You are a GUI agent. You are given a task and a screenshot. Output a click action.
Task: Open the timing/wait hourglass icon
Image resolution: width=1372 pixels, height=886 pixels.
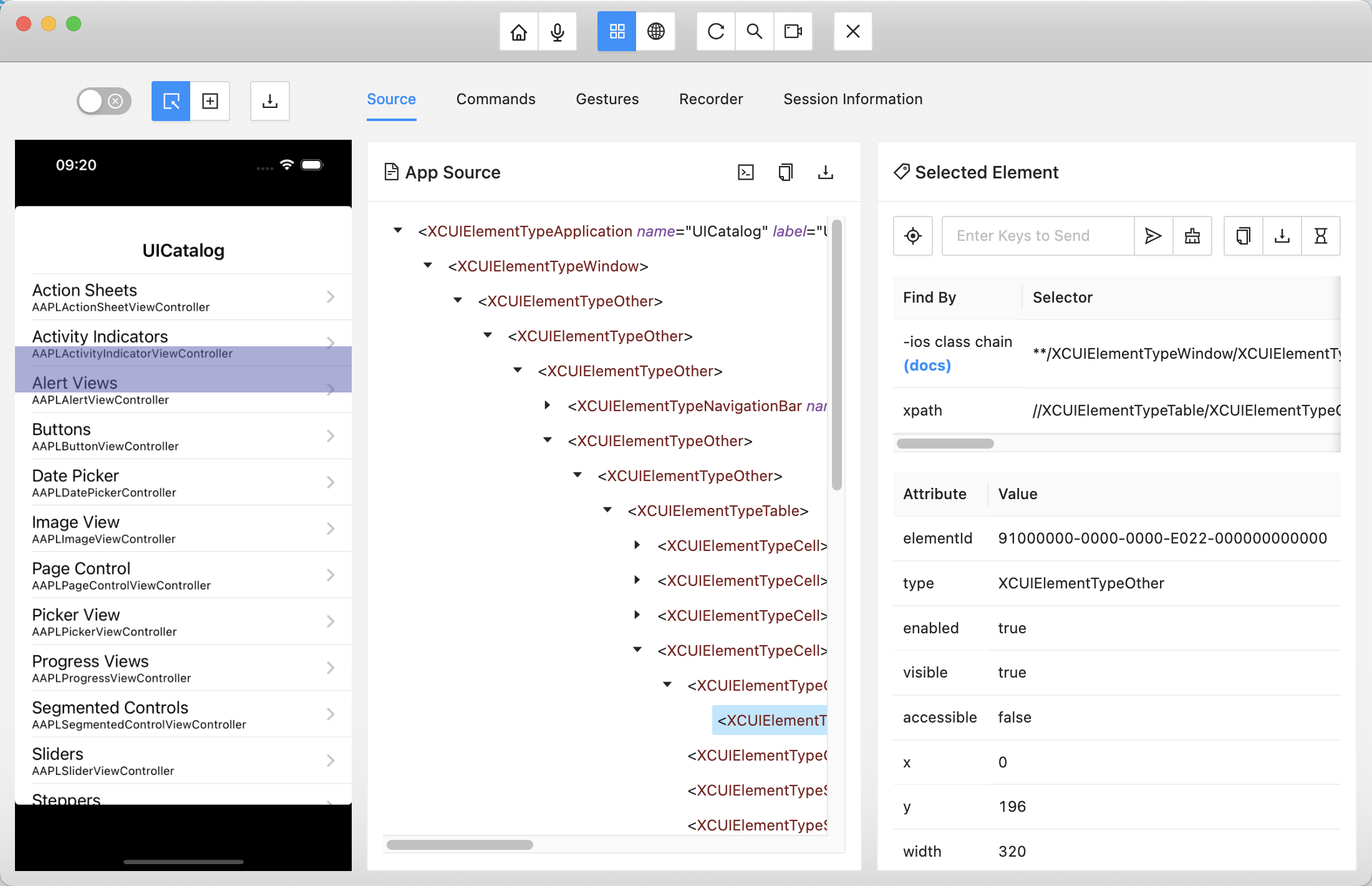pyautogui.click(x=1321, y=236)
